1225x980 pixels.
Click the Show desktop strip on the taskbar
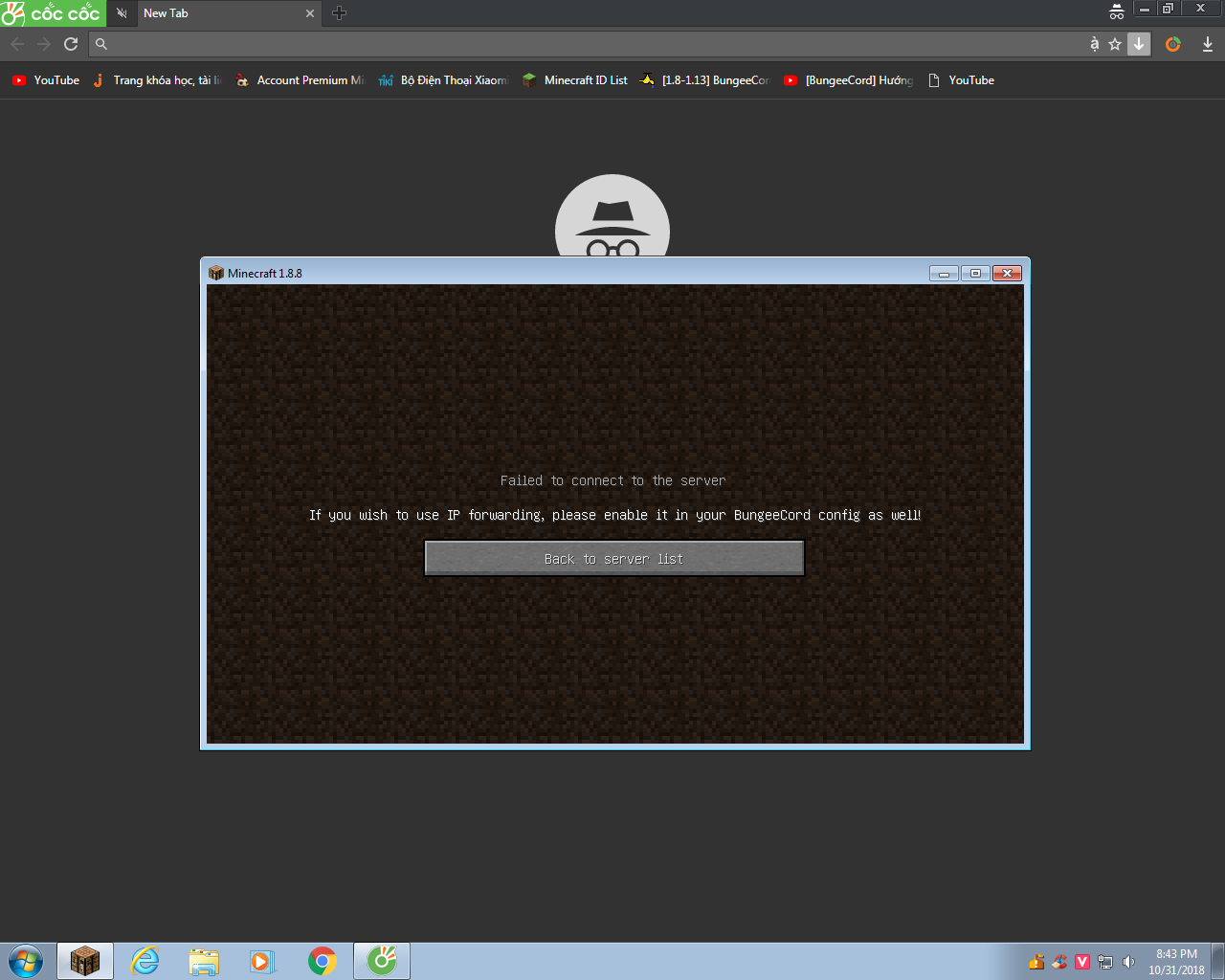pyautogui.click(x=1218, y=962)
